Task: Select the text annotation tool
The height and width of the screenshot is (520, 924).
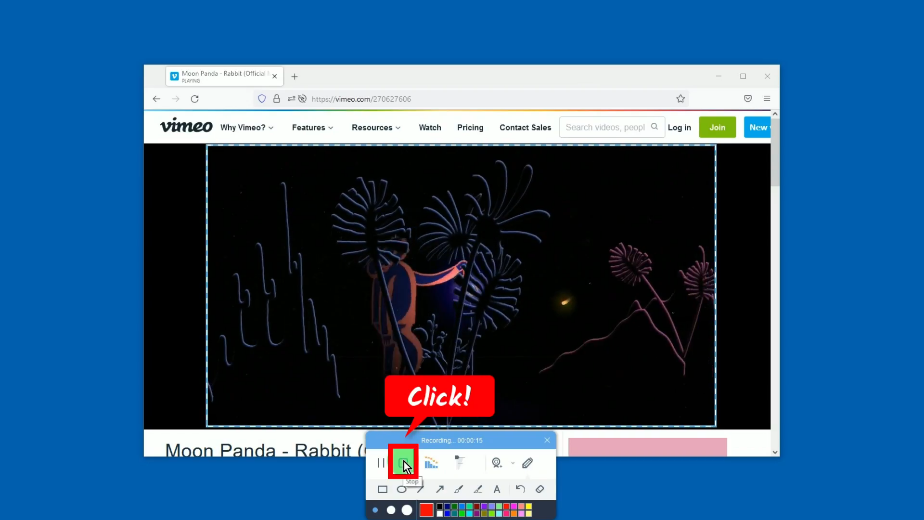Action: (x=497, y=489)
